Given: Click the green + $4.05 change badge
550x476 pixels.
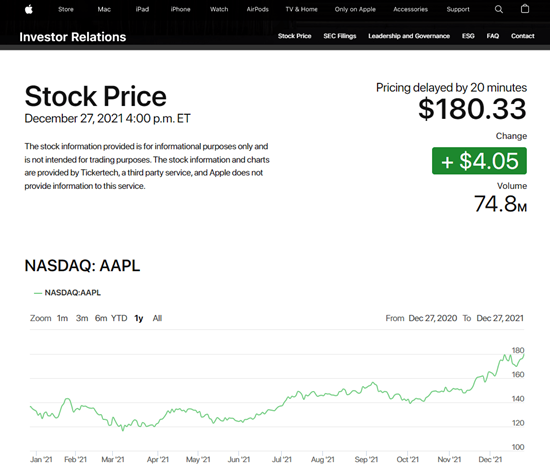Looking at the screenshot, I should [479, 161].
